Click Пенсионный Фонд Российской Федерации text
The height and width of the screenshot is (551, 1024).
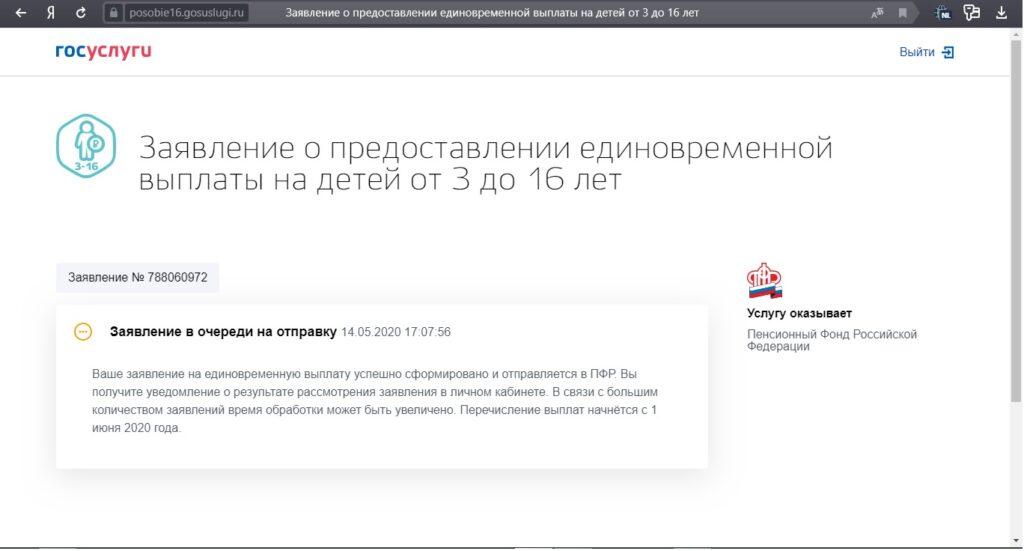pos(832,340)
